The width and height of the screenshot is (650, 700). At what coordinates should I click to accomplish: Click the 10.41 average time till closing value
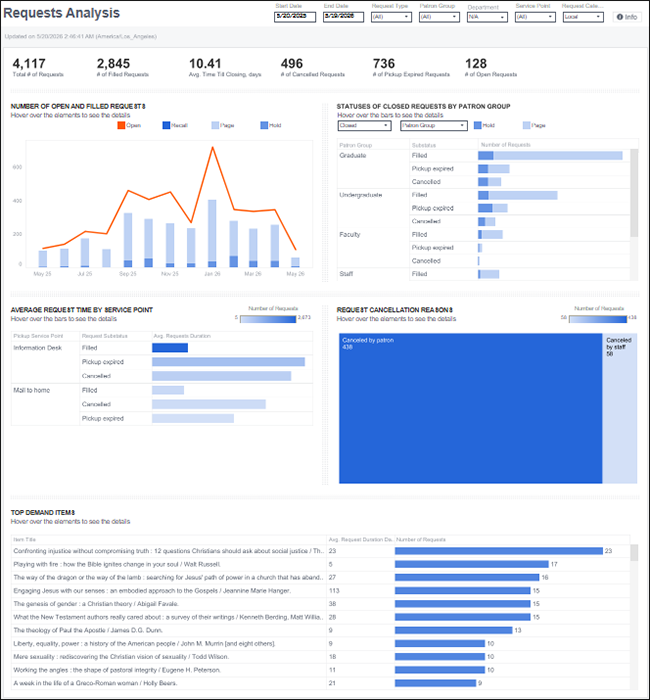205,63
